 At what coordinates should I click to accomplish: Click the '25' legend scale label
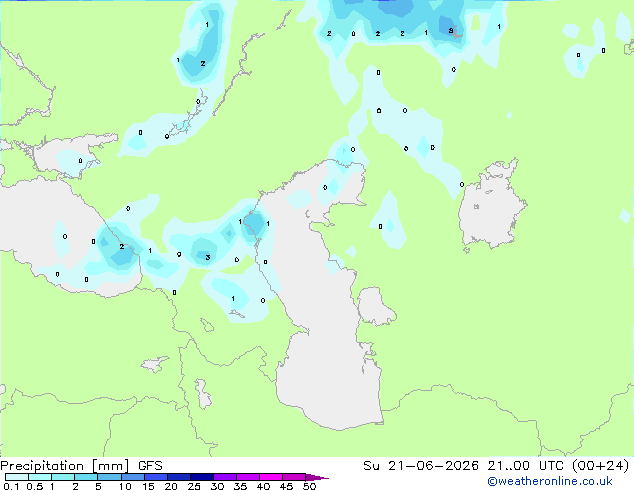[194, 486]
